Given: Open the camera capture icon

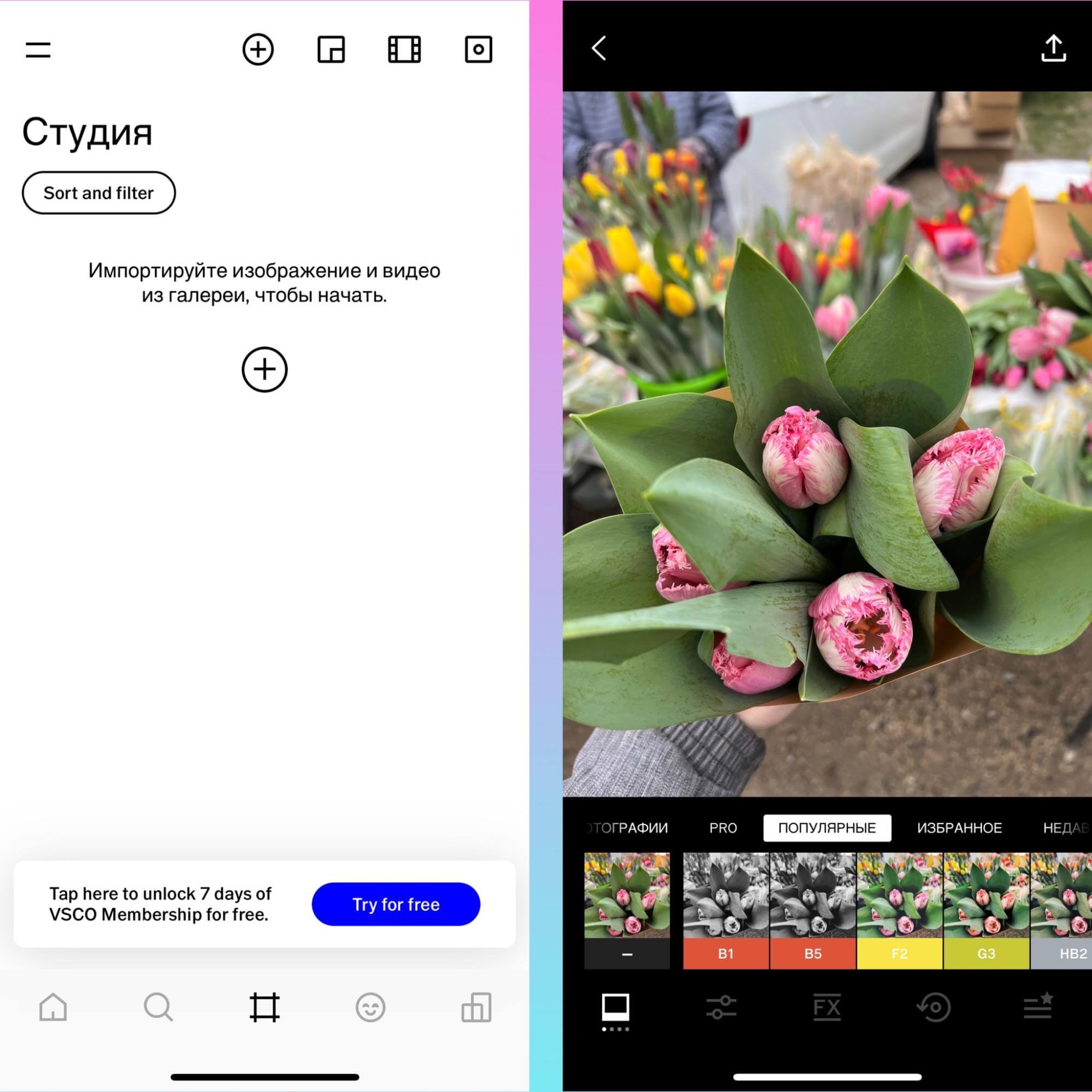Looking at the screenshot, I should click(478, 50).
